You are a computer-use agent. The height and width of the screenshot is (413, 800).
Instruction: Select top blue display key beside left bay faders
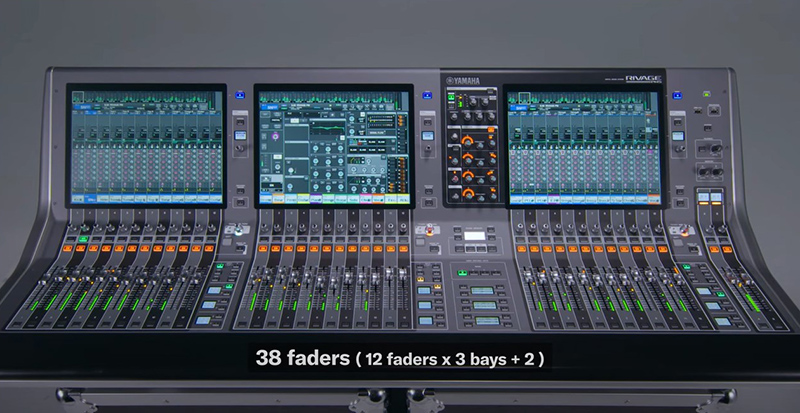pyautogui.click(x=213, y=289)
